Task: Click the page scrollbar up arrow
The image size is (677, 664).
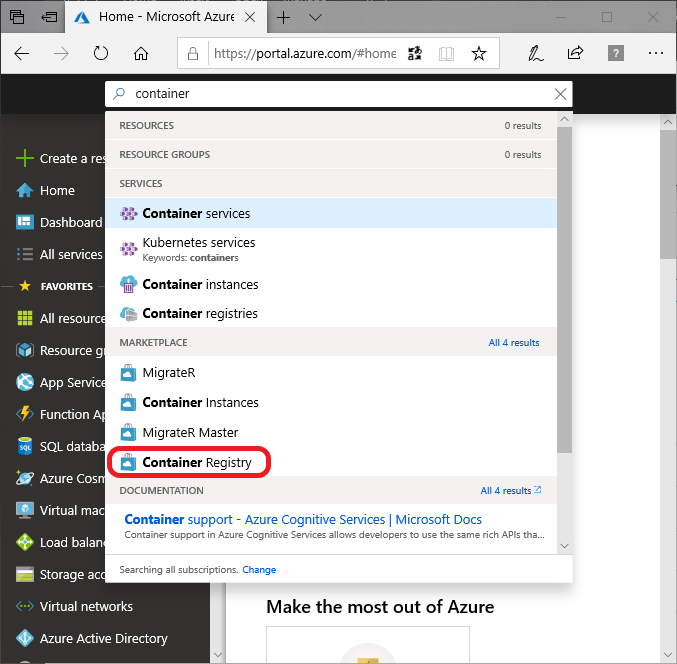Action: click(668, 122)
